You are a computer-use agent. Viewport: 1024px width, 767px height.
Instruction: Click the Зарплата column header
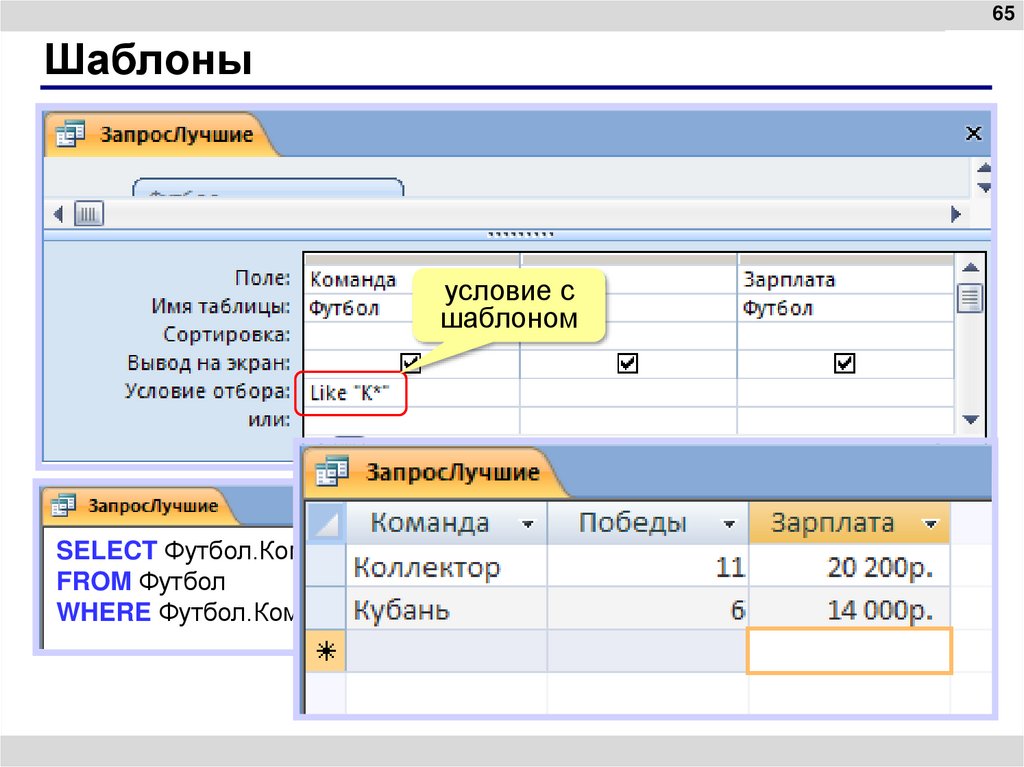tap(849, 524)
